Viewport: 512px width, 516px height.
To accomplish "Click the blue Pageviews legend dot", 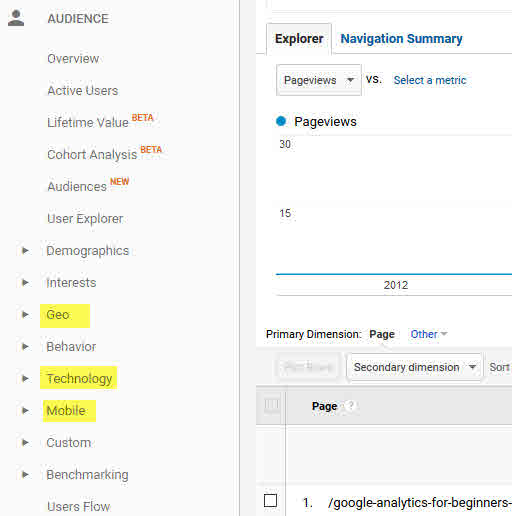I will pyautogui.click(x=281, y=121).
